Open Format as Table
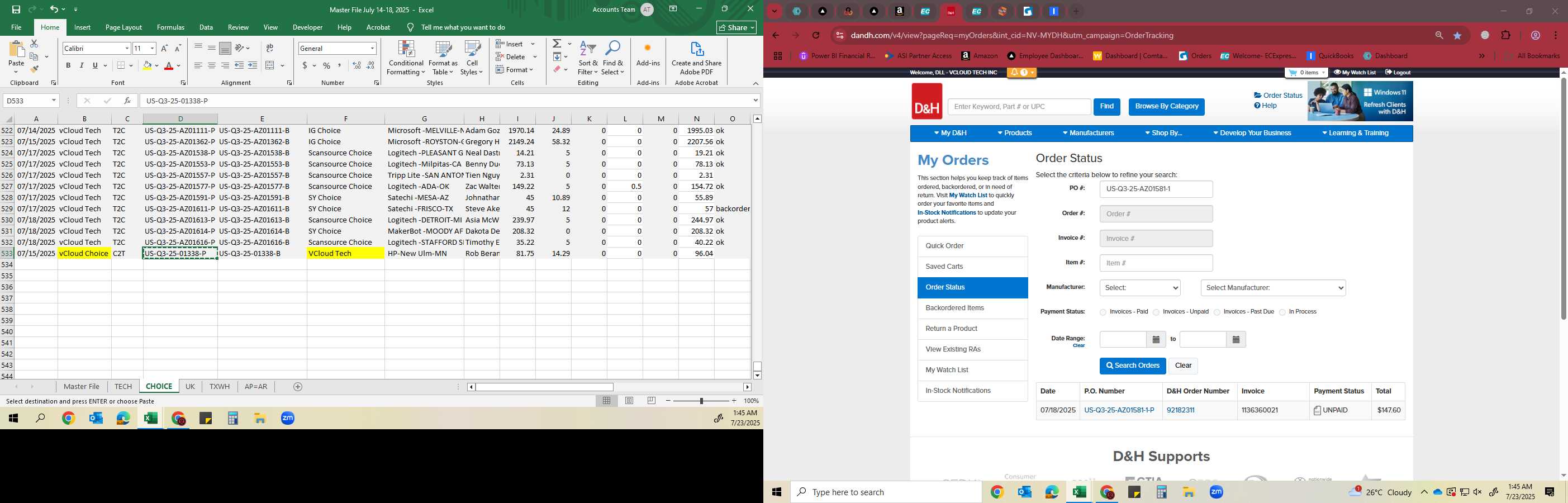Viewport: 1568px width, 503px height. coord(443,59)
